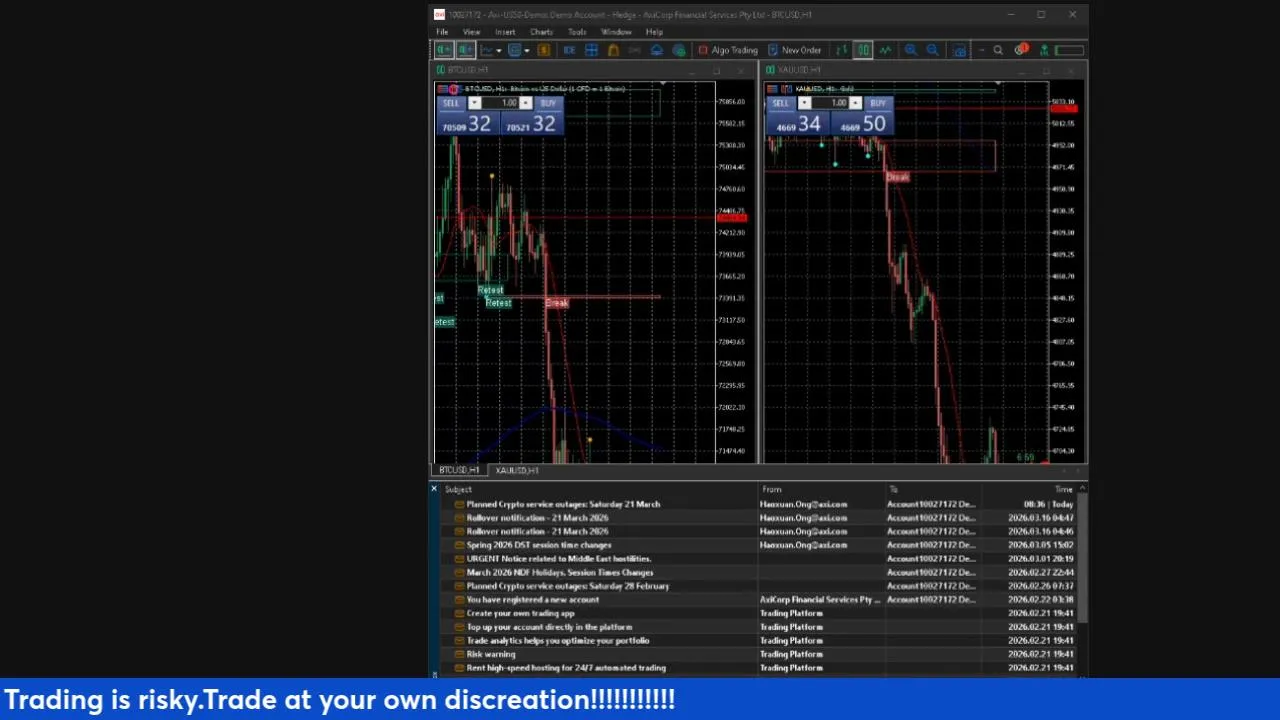Open the Charts menu
This screenshot has height=720, width=1280.
(541, 32)
